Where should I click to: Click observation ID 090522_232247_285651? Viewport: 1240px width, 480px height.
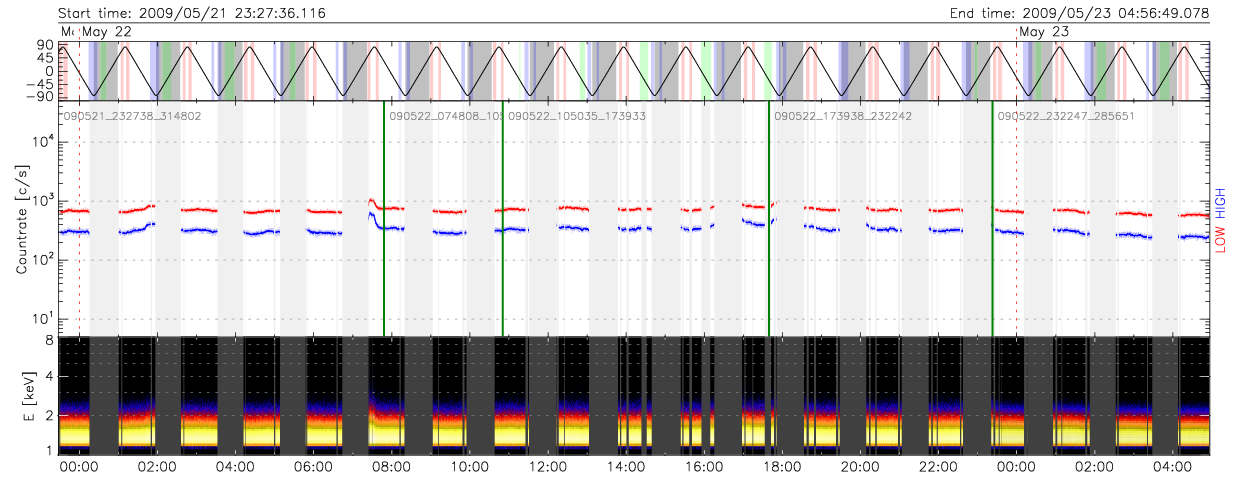pyautogui.click(x=1065, y=116)
